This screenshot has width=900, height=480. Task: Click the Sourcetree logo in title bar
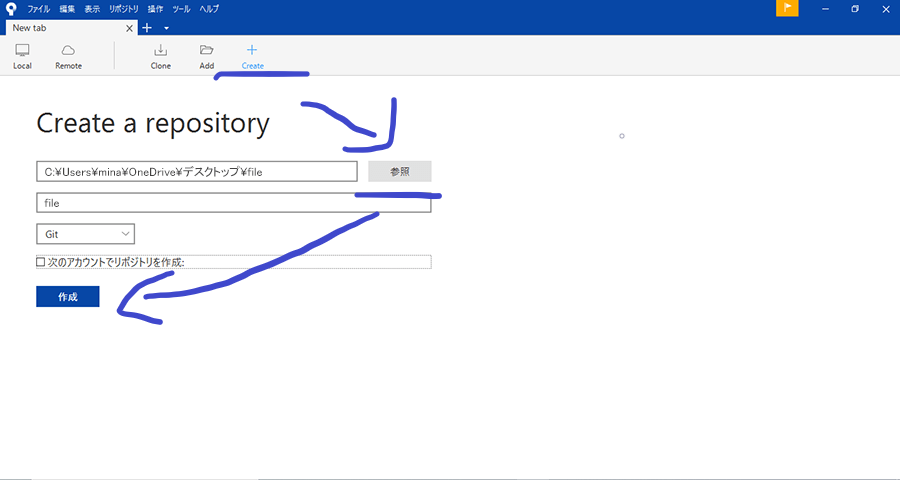pos(10,9)
